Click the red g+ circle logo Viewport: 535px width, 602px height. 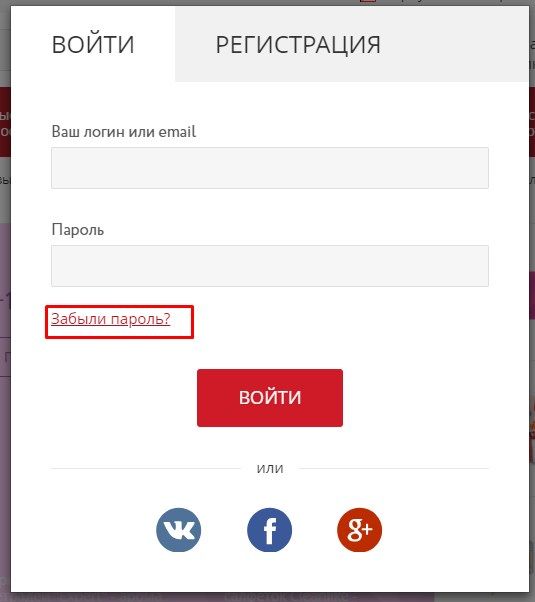359,530
